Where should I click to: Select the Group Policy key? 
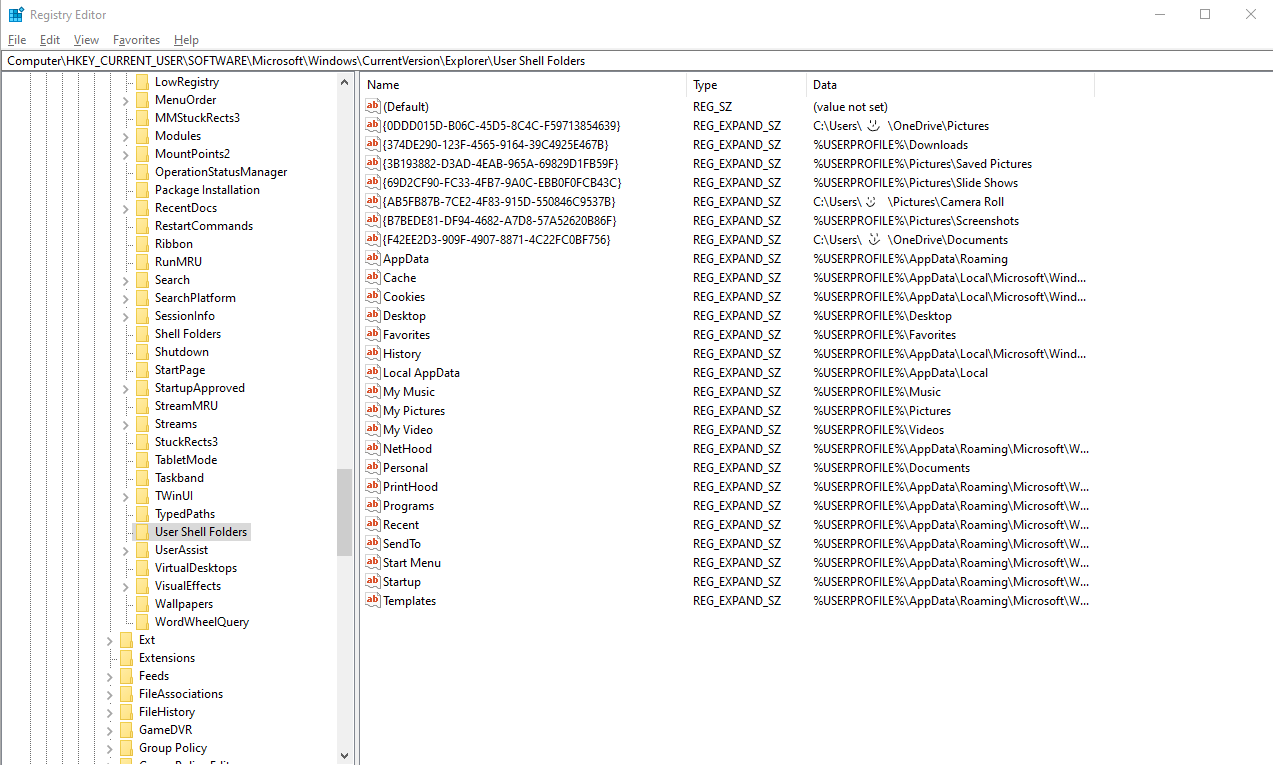point(173,748)
